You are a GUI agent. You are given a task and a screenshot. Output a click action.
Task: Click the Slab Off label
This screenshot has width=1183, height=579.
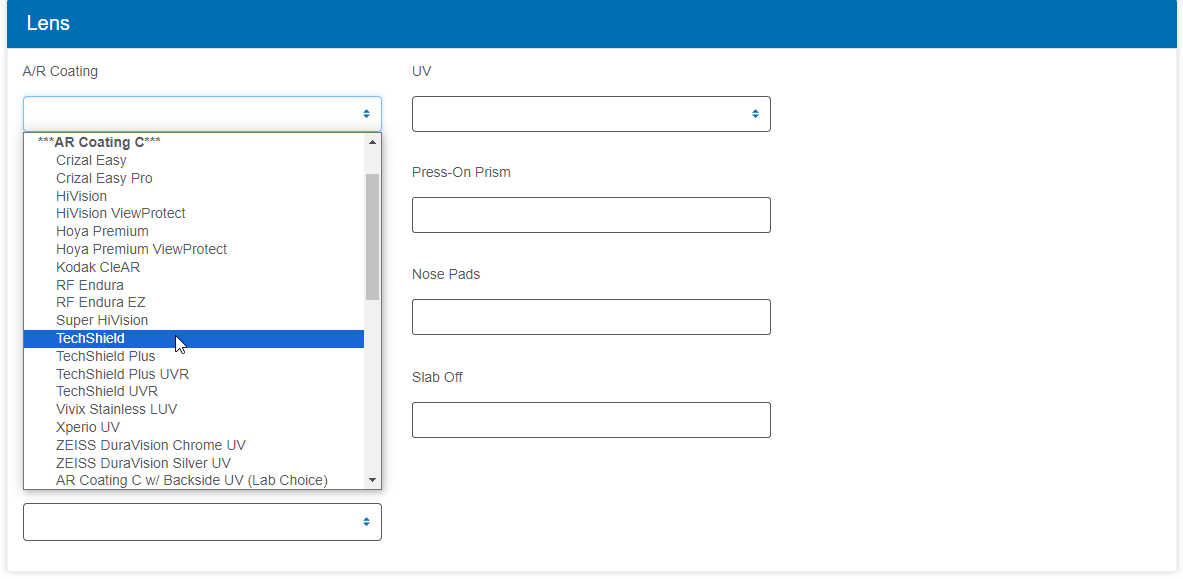click(x=437, y=377)
